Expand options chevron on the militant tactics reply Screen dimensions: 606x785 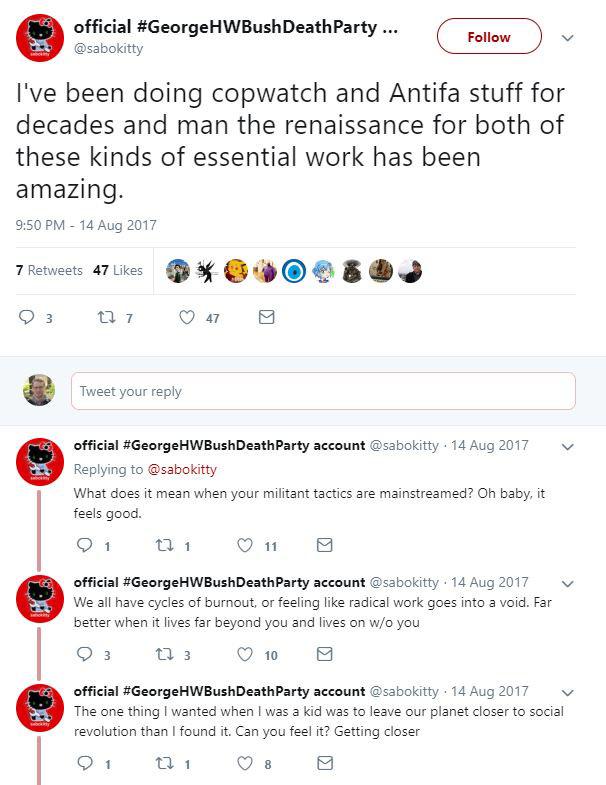coord(567,446)
